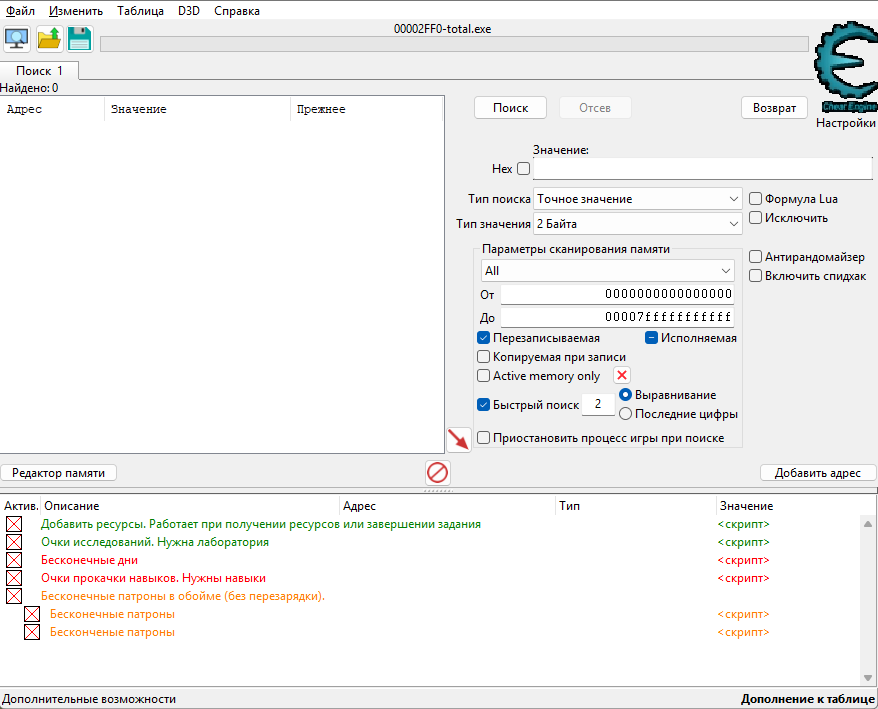Save the cheat table with floppy icon
Image resolution: width=878 pixels, height=709 pixels.
pyautogui.click(x=78, y=38)
